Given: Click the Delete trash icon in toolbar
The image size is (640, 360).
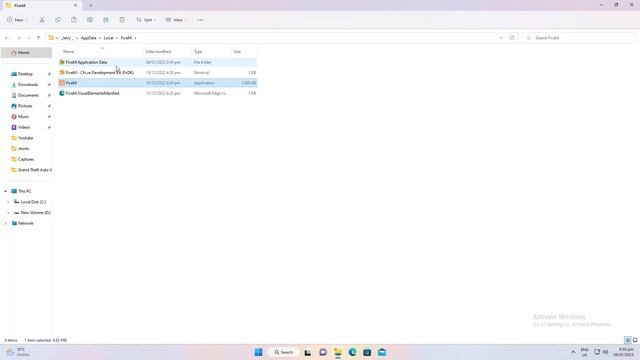Looking at the screenshot, I should (122, 20).
